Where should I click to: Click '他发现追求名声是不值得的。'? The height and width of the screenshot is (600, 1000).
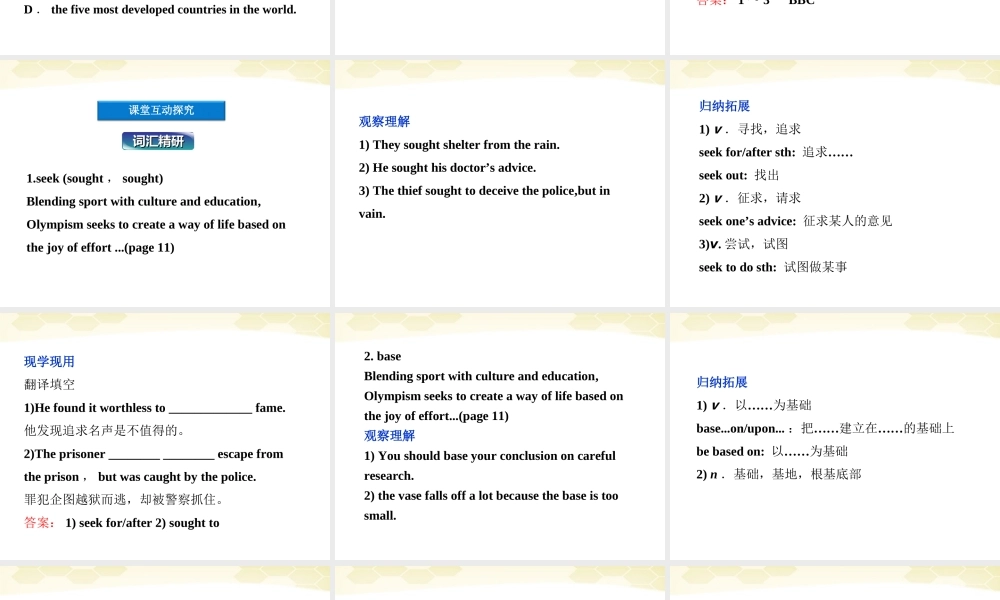click(105, 430)
